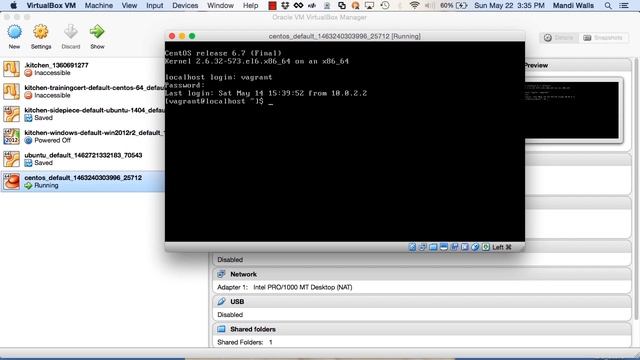Open Notification Center icon
The height and width of the screenshot is (360, 640).
[624, 5]
